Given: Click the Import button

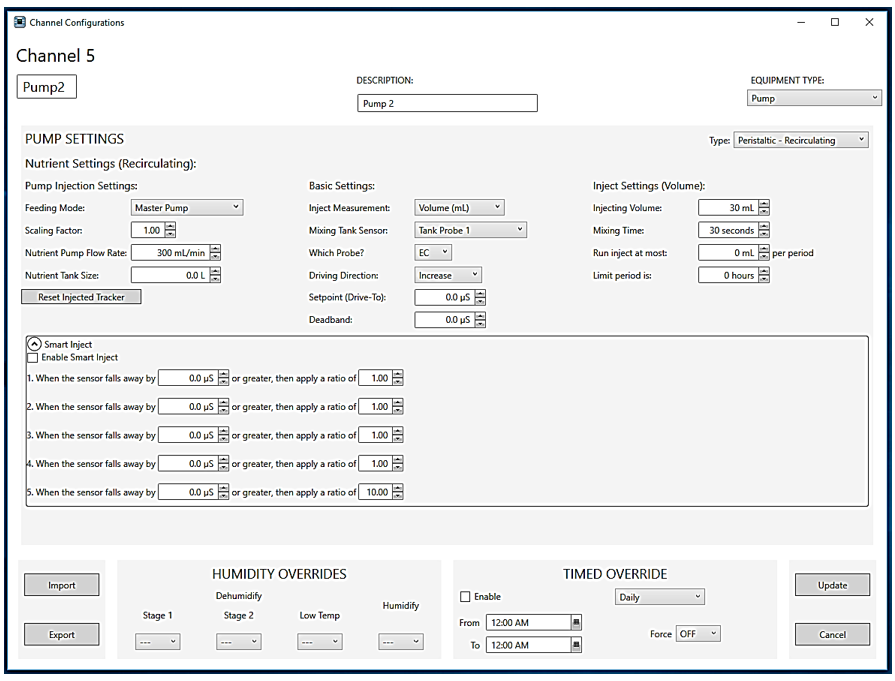Looking at the screenshot, I should tap(62, 585).
